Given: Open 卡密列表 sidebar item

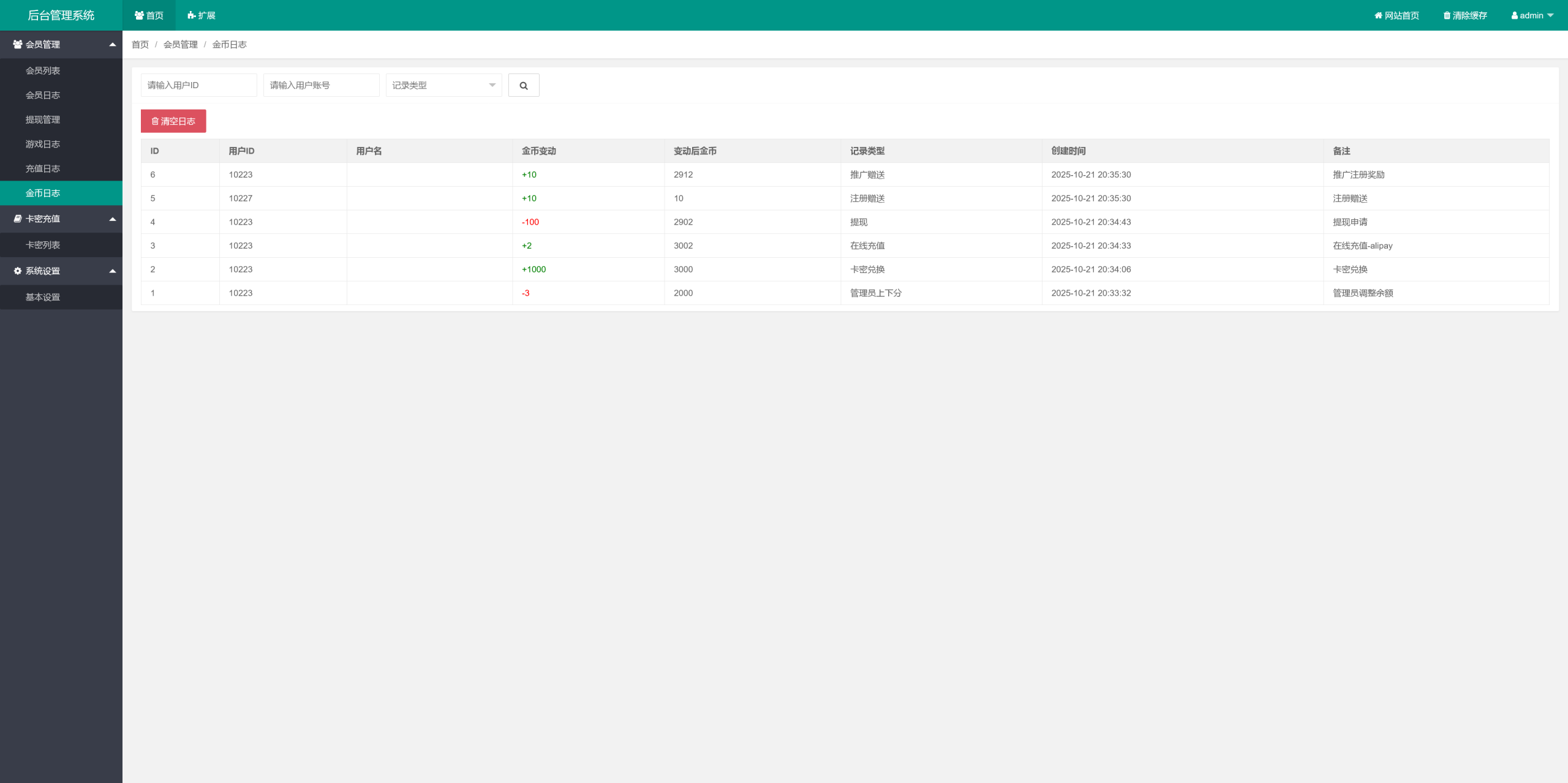Looking at the screenshot, I should click(43, 245).
